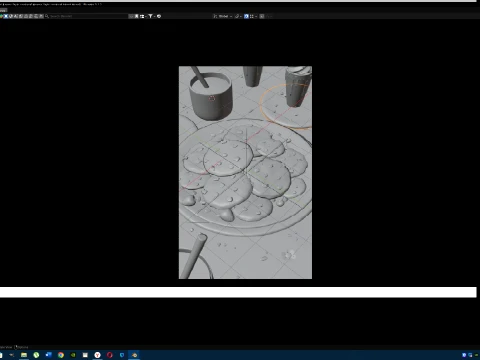The width and height of the screenshot is (480, 360).
Task: Open the Global transform orientation dropdown
Action: pos(223,16)
